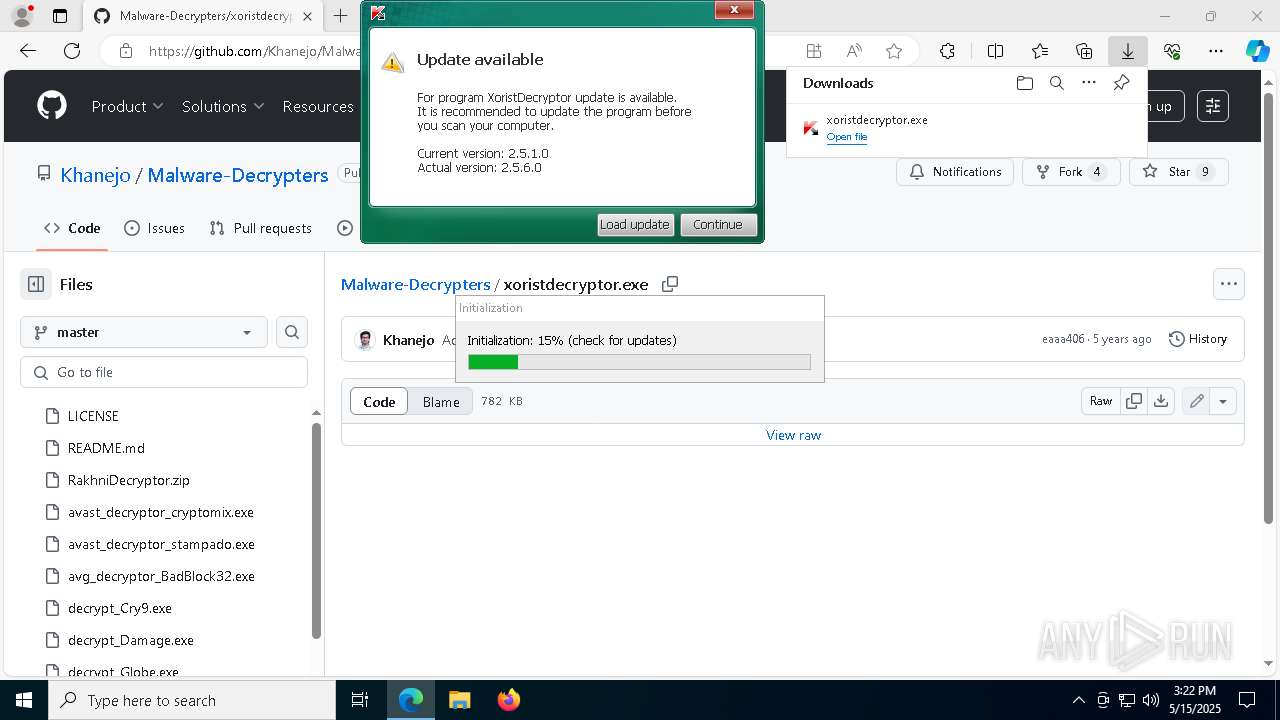Click the Downloads toolbar icon in Edge
Image resolution: width=1280 pixels, height=720 pixels.
(1128, 51)
